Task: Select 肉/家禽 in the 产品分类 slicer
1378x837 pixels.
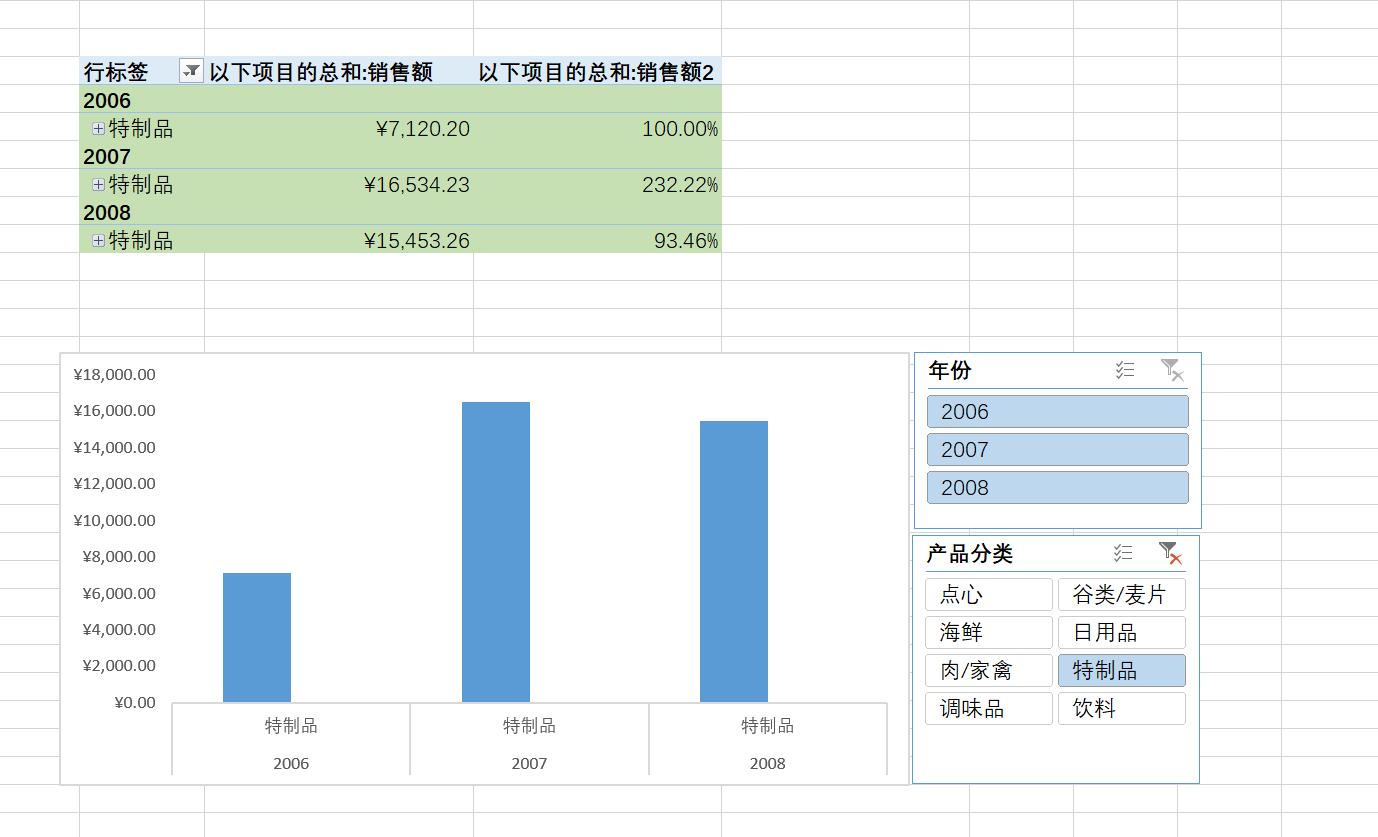Action: tap(989, 671)
